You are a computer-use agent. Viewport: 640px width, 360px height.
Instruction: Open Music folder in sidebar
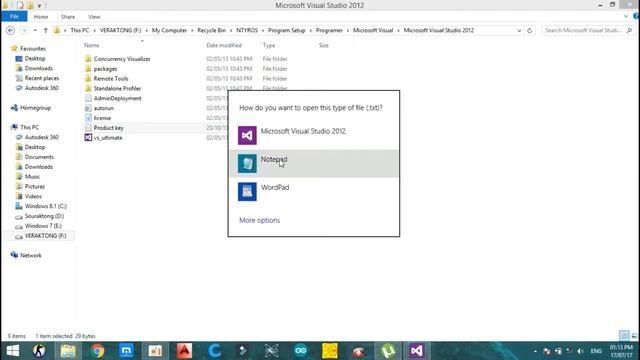coord(32,176)
